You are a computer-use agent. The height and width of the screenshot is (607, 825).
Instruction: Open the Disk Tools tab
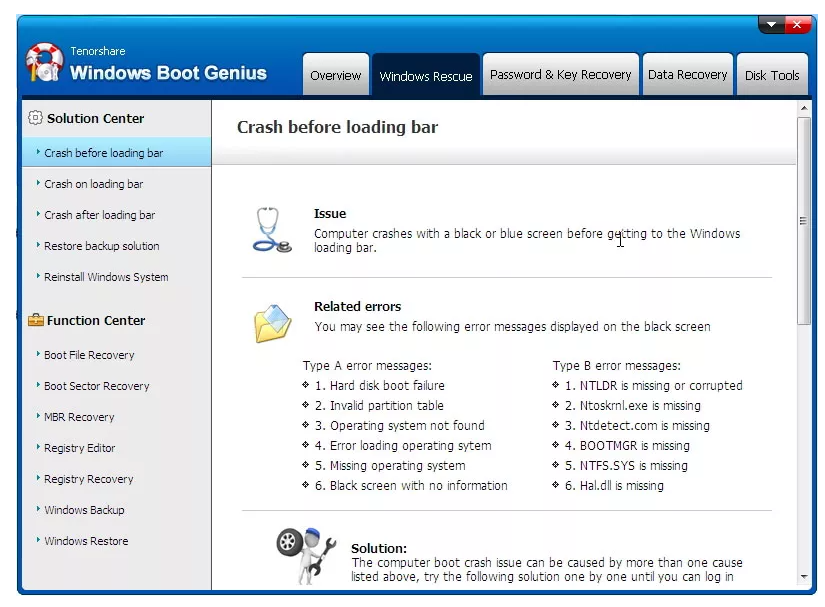(772, 76)
